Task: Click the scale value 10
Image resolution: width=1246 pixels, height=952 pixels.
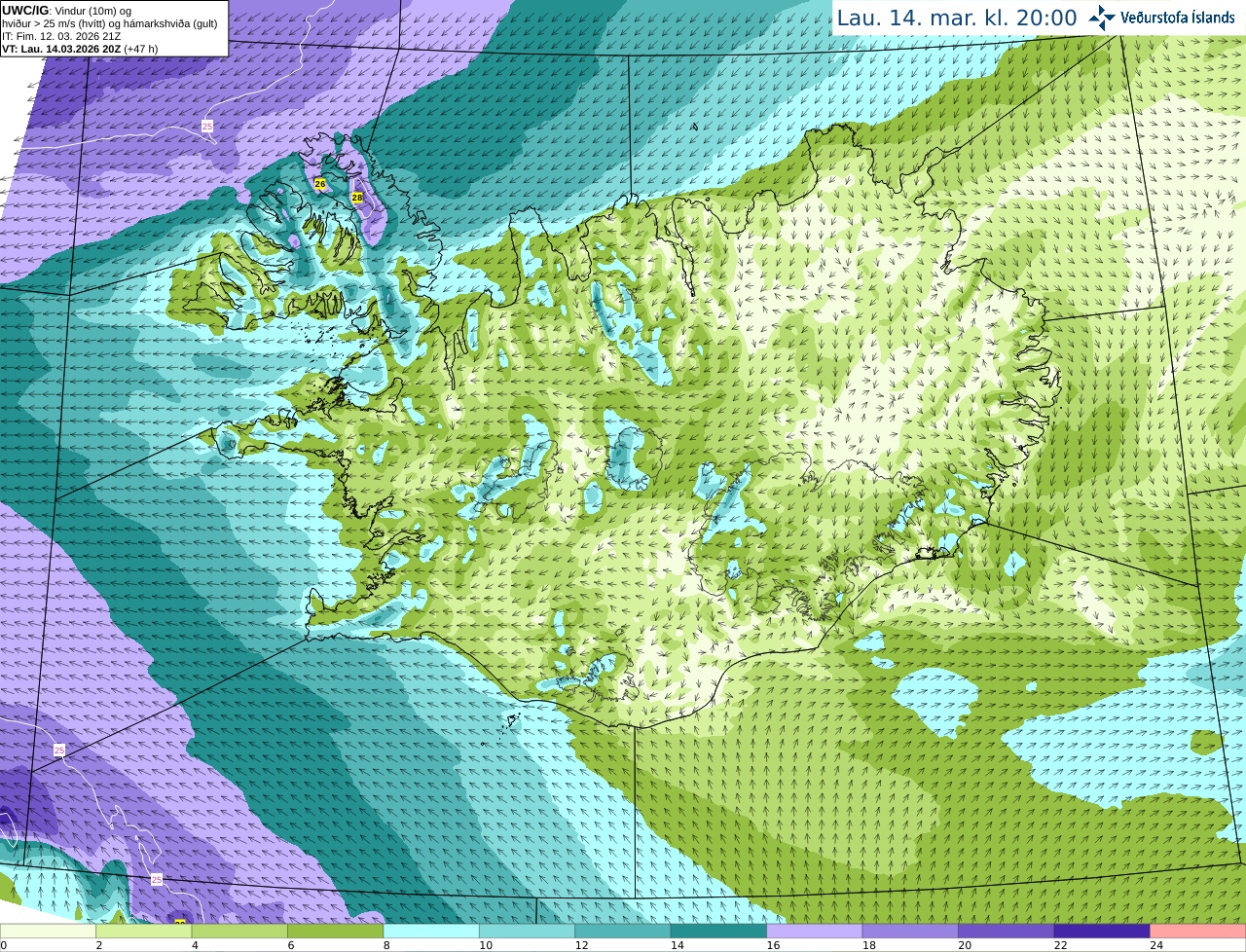Action: click(486, 945)
